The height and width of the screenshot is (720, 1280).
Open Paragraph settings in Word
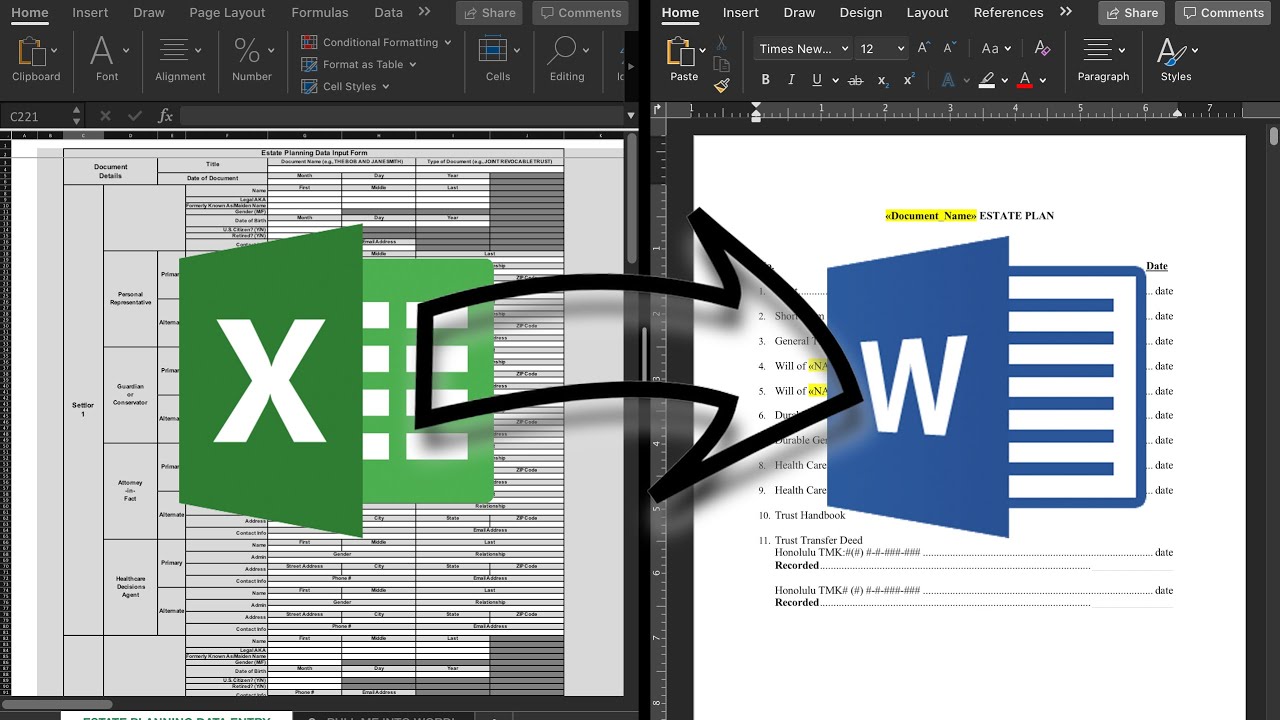click(x=1103, y=59)
